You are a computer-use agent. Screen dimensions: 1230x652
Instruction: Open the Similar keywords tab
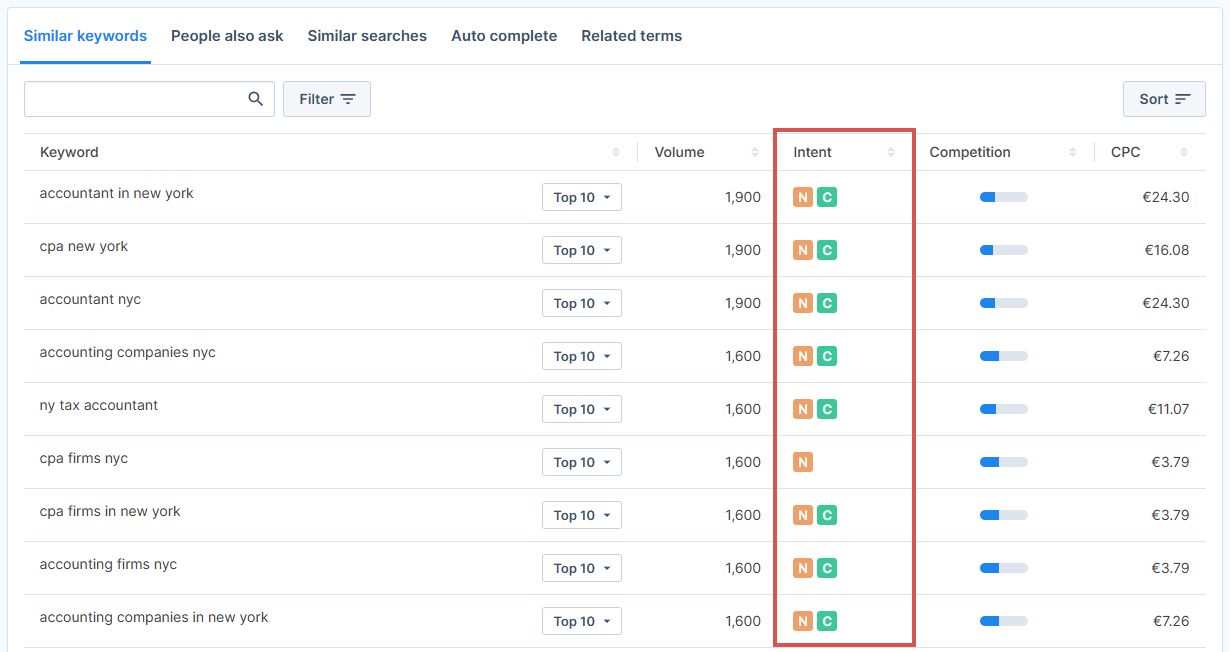(x=85, y=36)
